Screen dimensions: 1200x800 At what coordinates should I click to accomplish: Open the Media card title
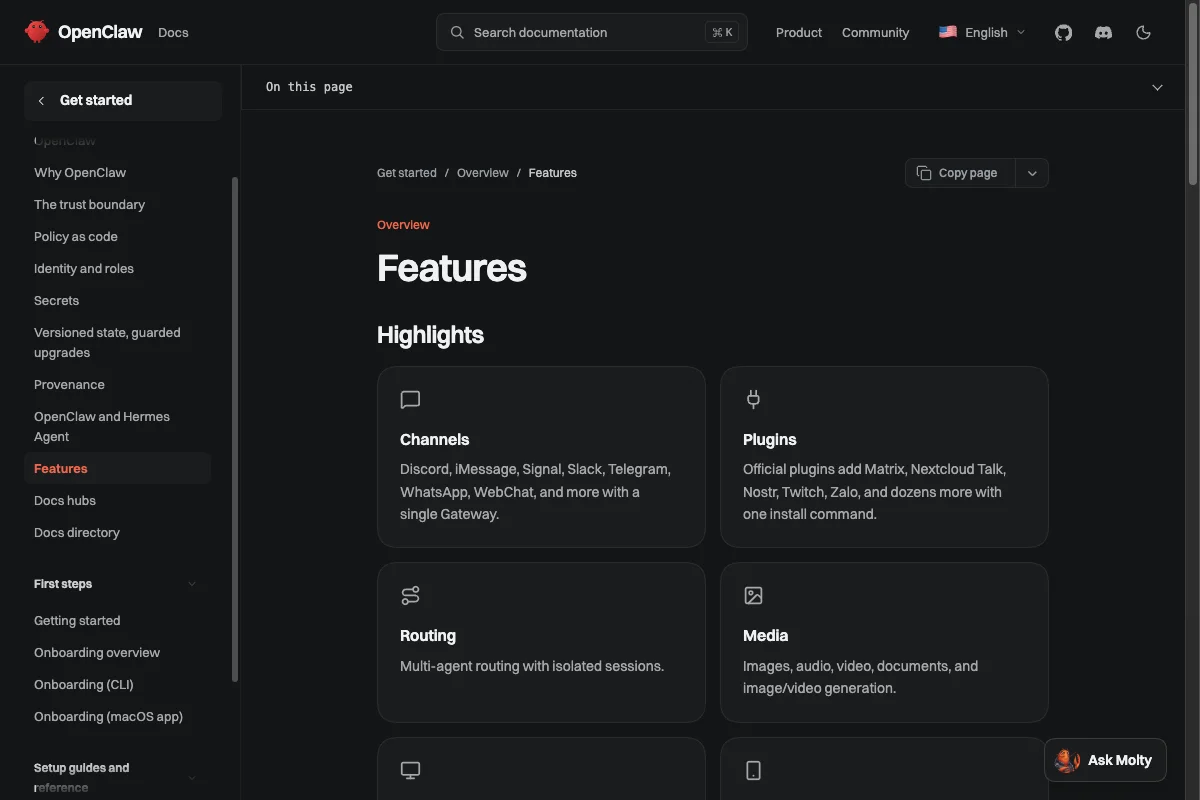click(766, 636)
